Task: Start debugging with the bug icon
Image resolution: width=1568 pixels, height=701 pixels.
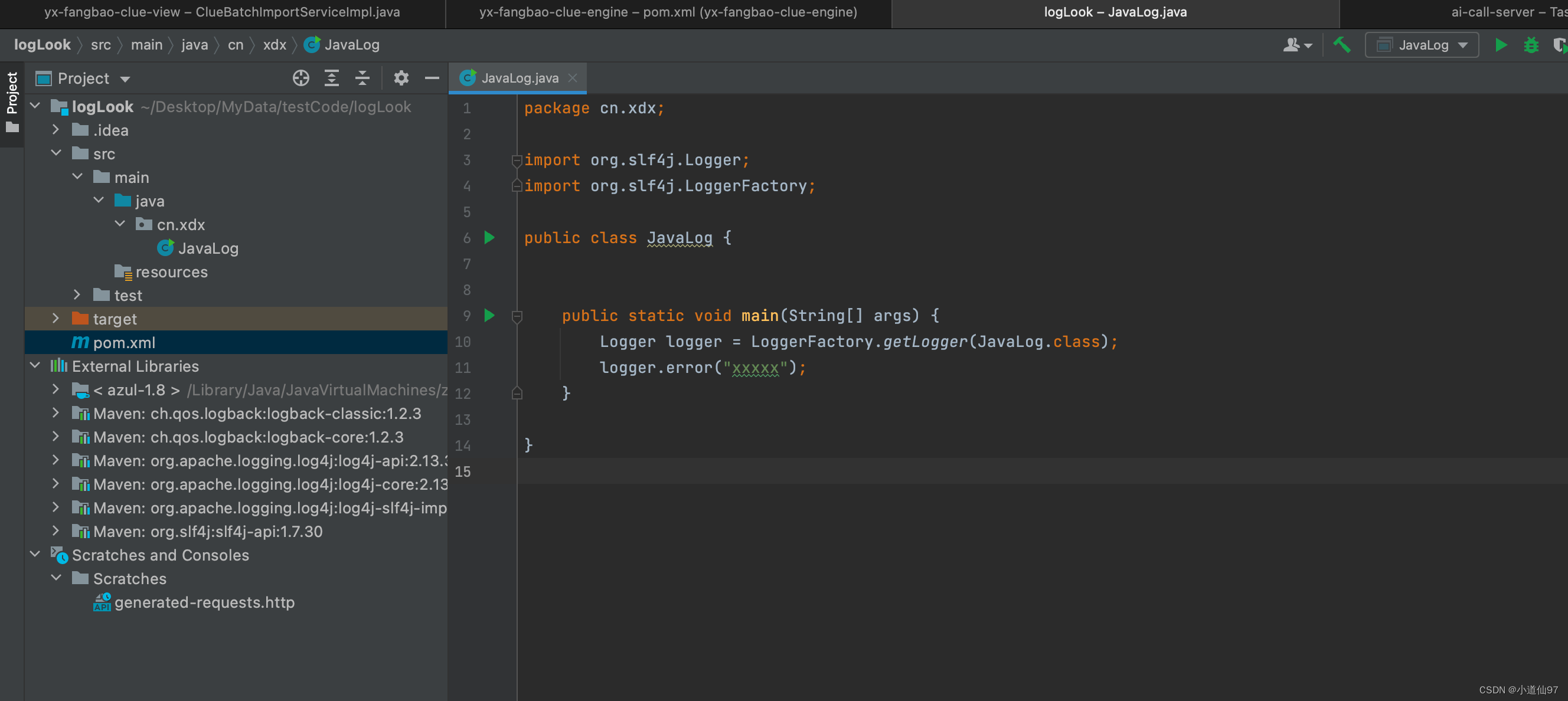Action: coord(1531,45)
